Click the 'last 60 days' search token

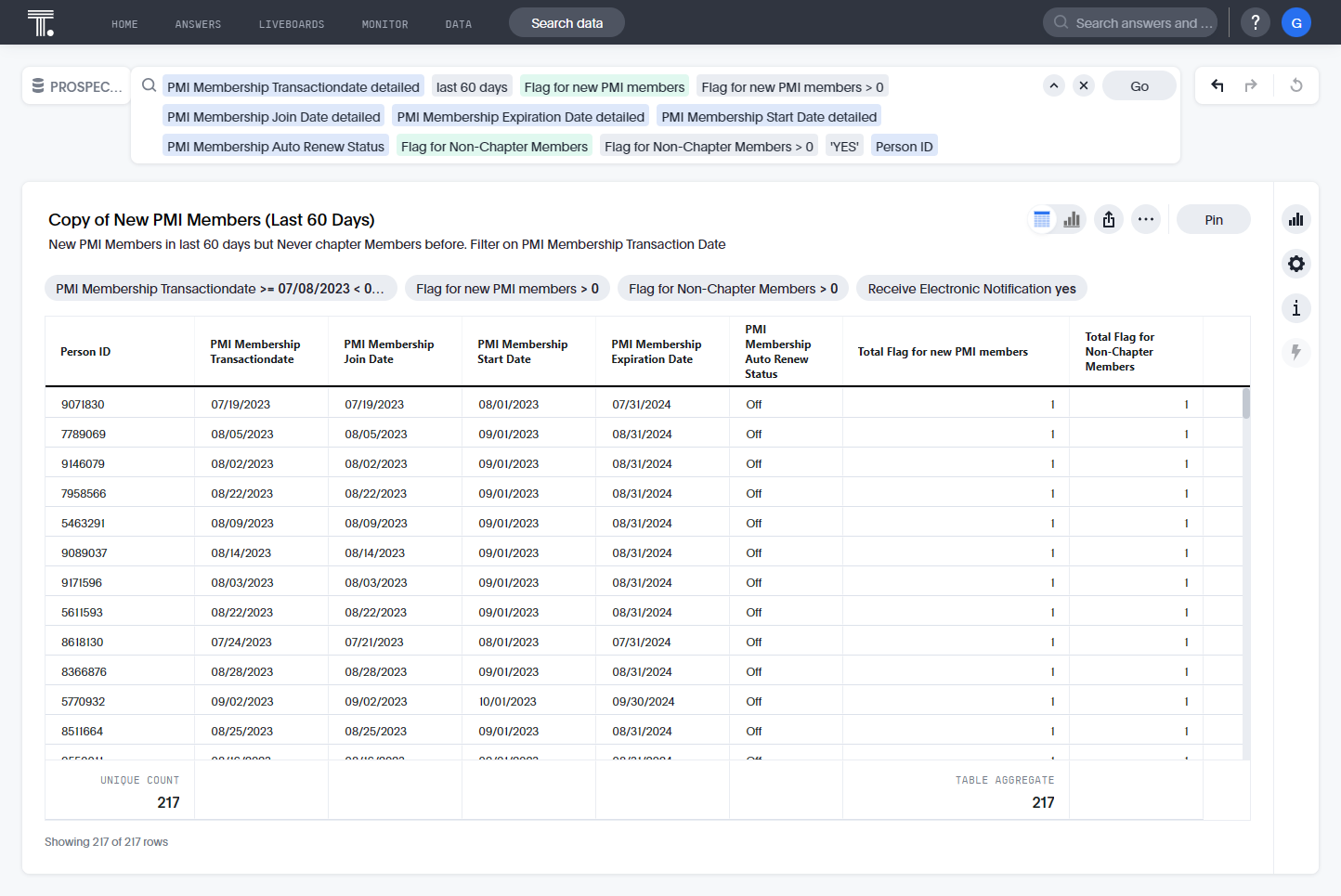click(472, 87)
